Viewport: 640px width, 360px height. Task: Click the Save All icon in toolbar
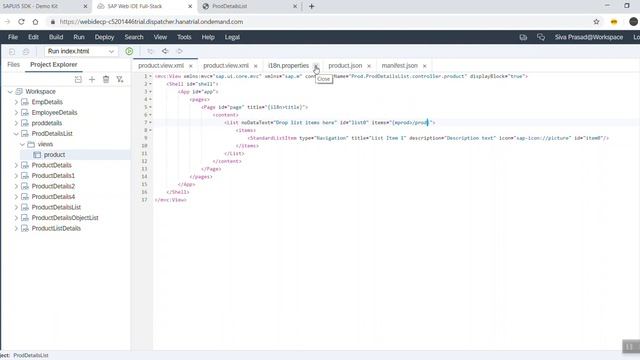pos(26,51)
